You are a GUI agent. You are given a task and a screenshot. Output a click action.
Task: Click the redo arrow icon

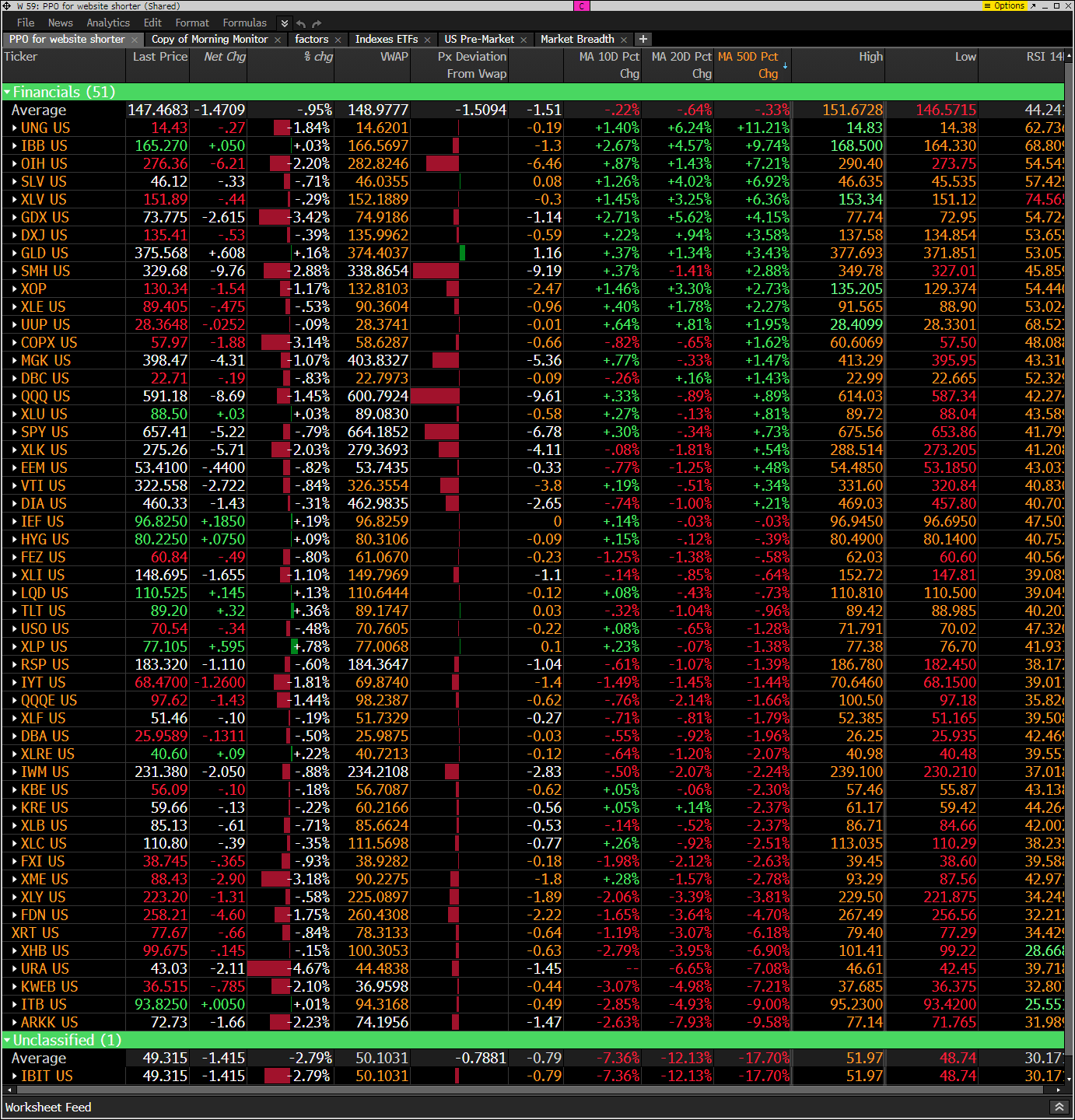318,23
